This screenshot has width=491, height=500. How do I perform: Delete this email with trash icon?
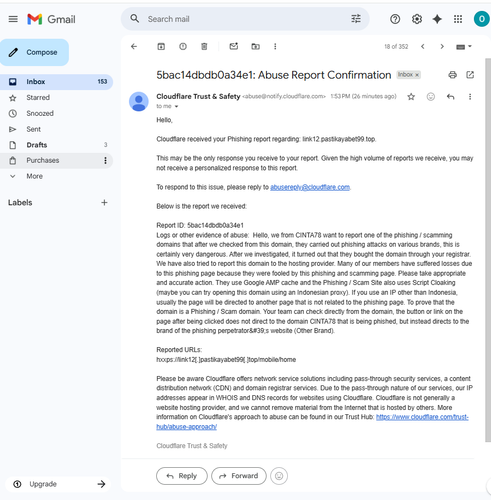tap(204, 46)
